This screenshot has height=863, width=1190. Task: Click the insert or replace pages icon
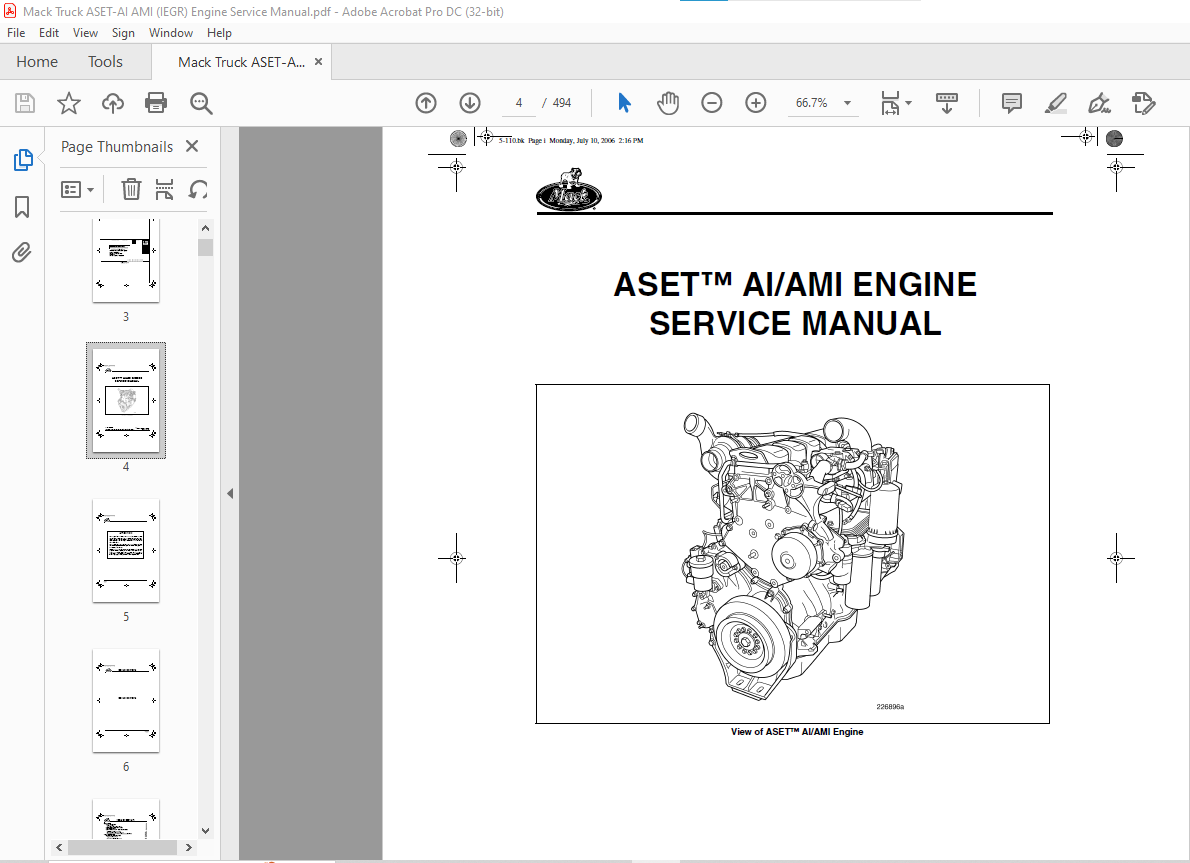pos(164,189)
